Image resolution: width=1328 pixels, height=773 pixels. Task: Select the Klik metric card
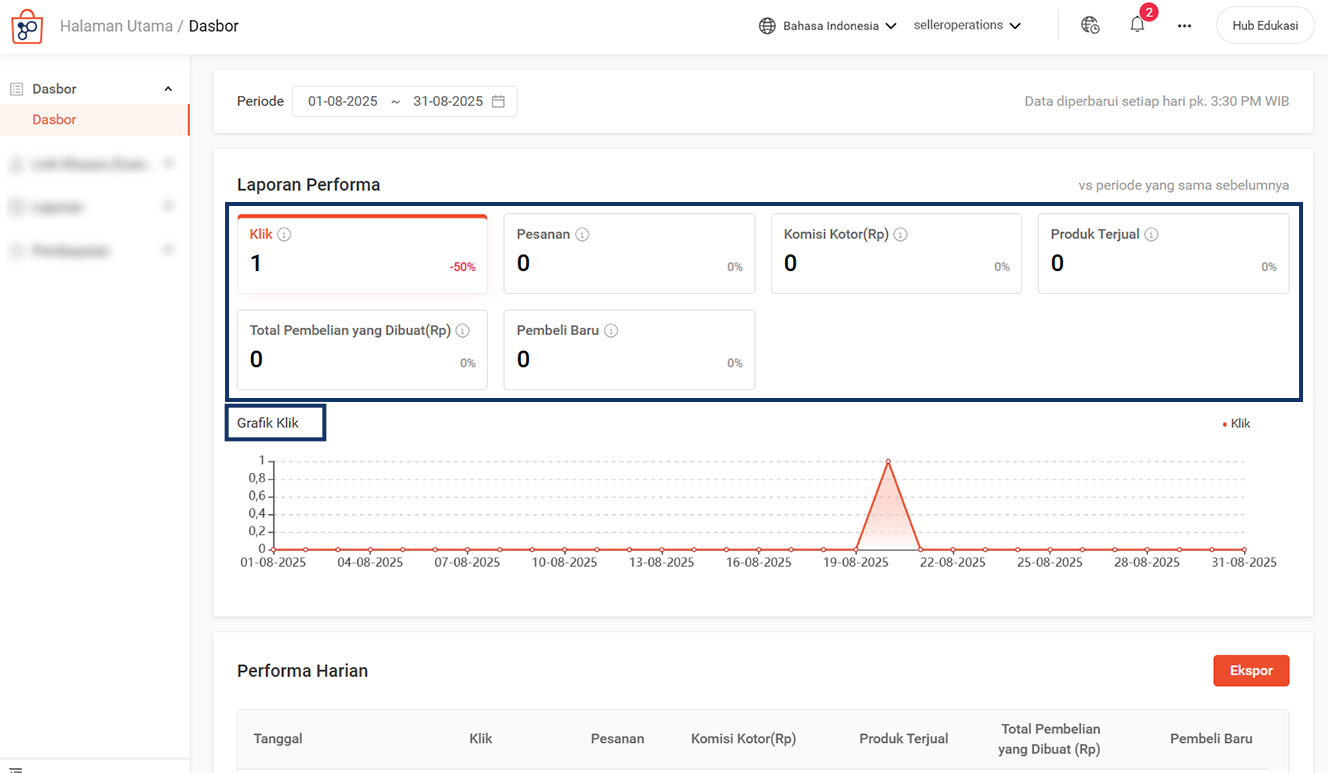362,253
